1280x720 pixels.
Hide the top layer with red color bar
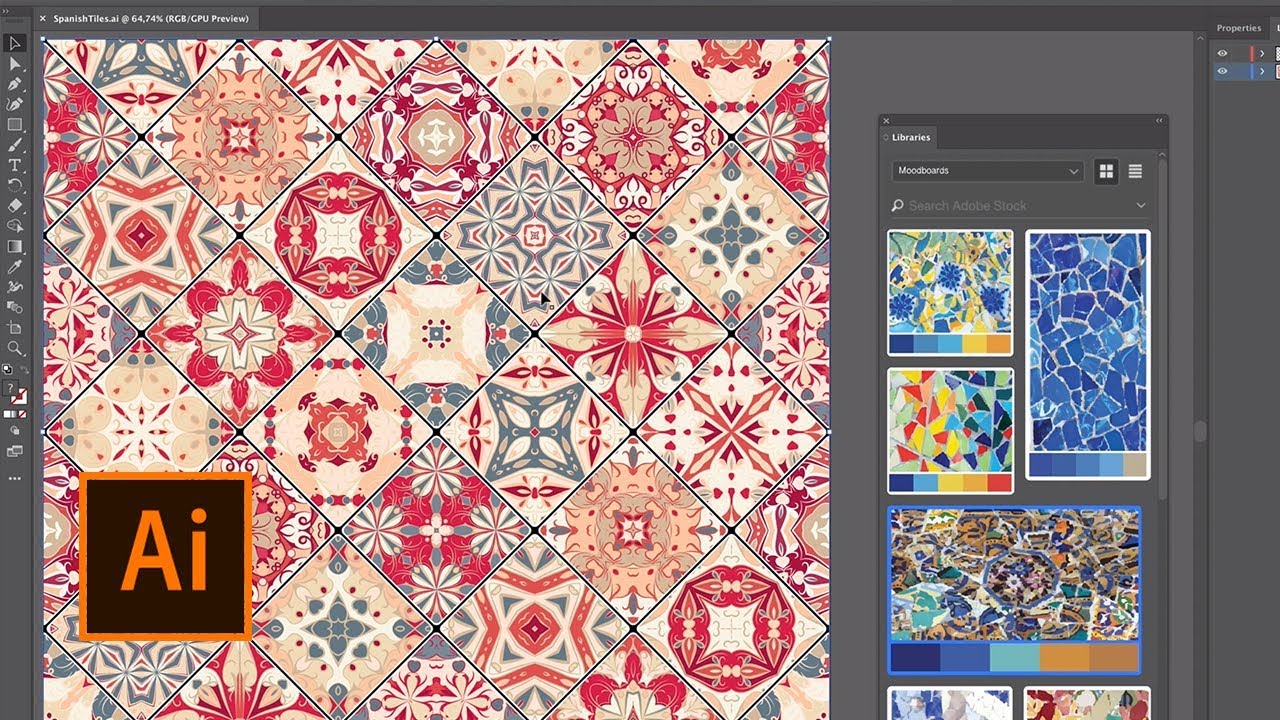[1222, 54]
